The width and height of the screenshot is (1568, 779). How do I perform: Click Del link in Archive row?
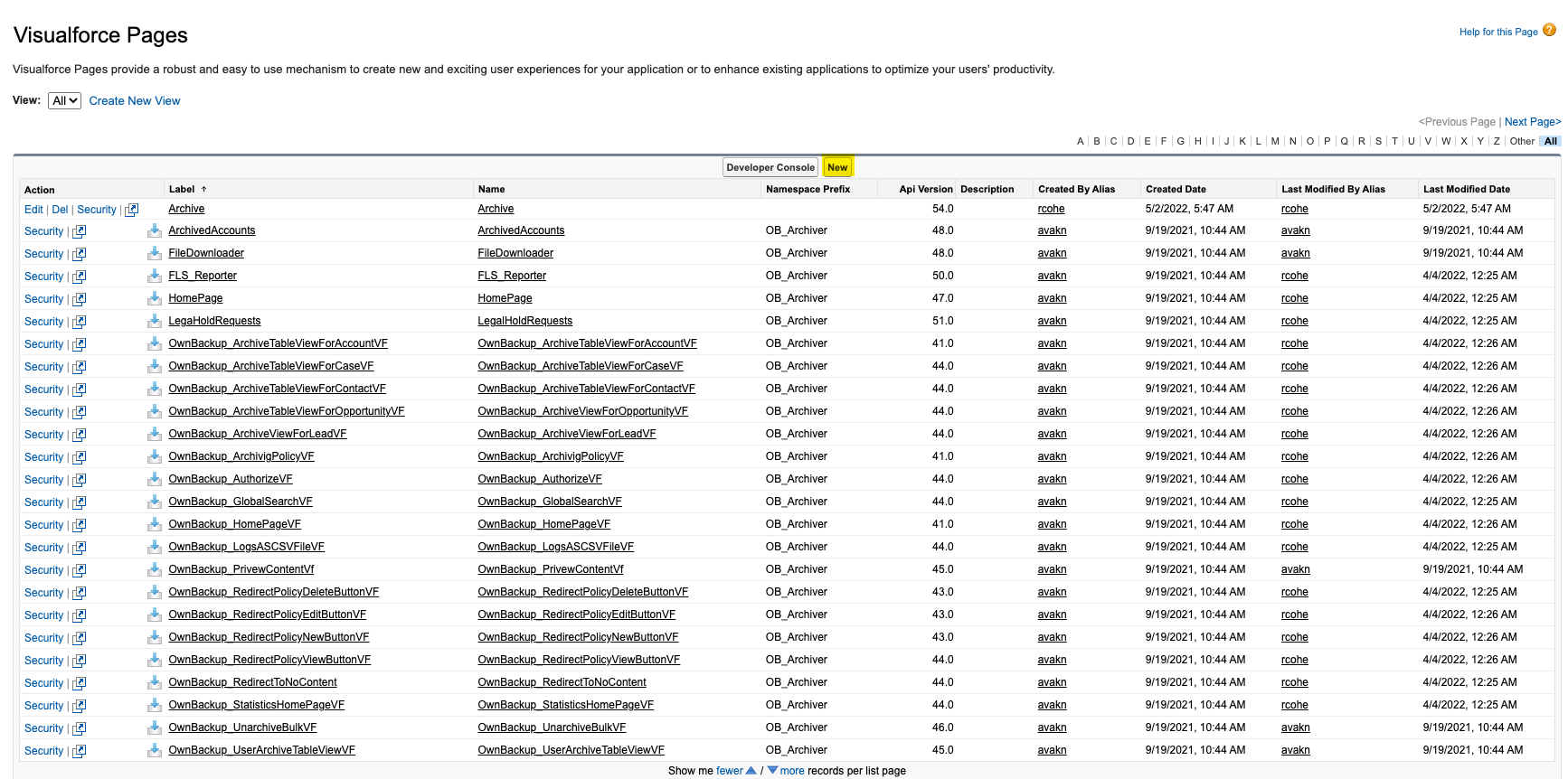click(x=60, y=210)
